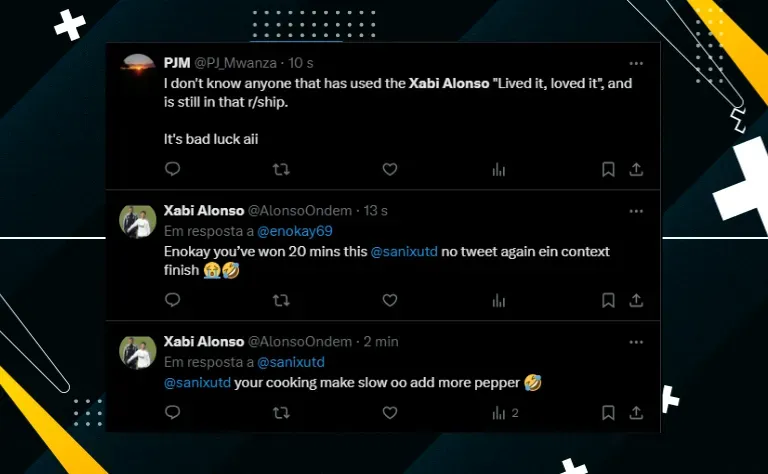The image size is (768, 474).
Task: Open more options on Enokay reply tweet
Action: tap(636, 211)
